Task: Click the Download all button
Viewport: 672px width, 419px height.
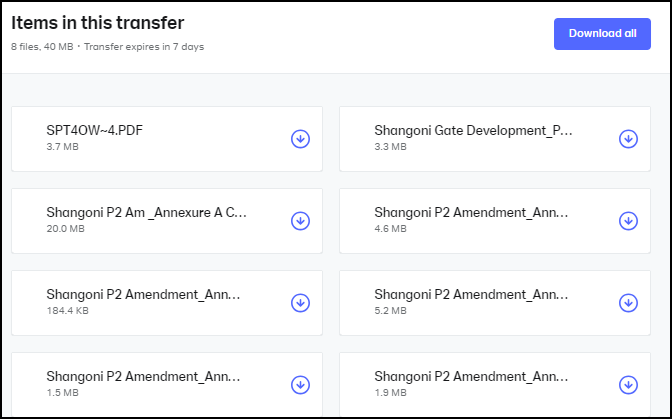Action: (602, 33)
